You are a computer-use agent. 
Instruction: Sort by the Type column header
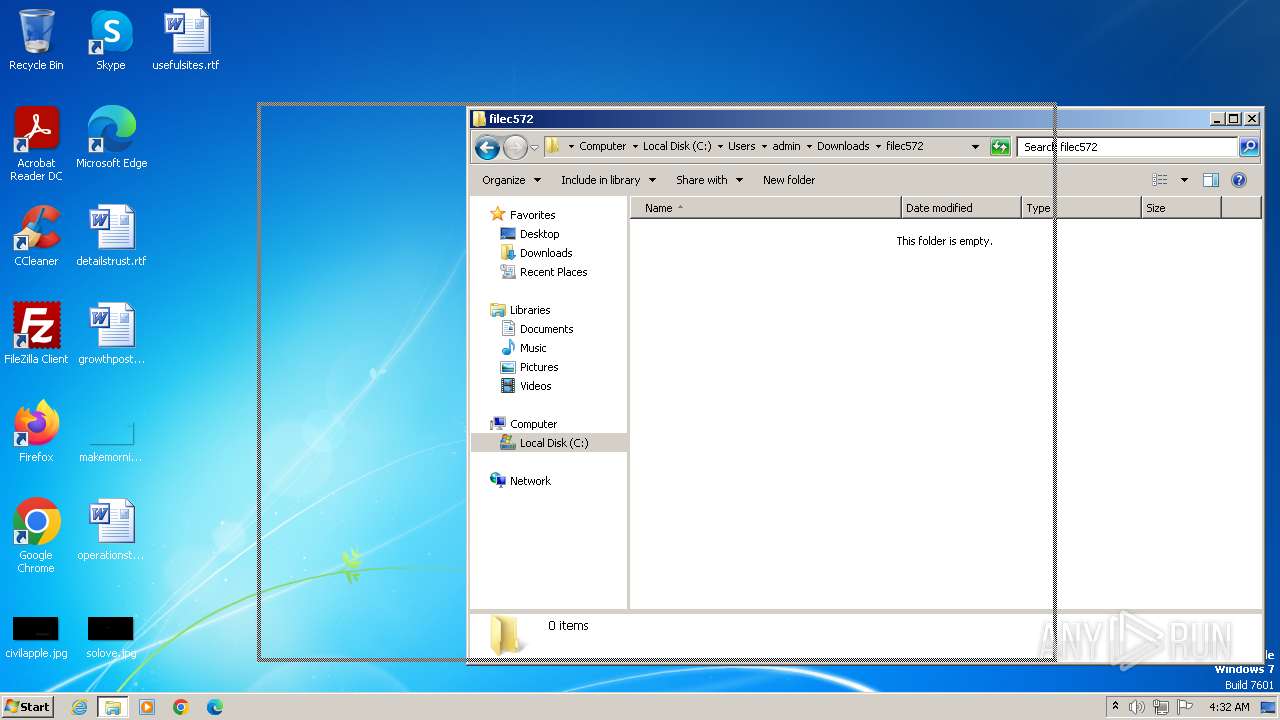(1081, 208)
